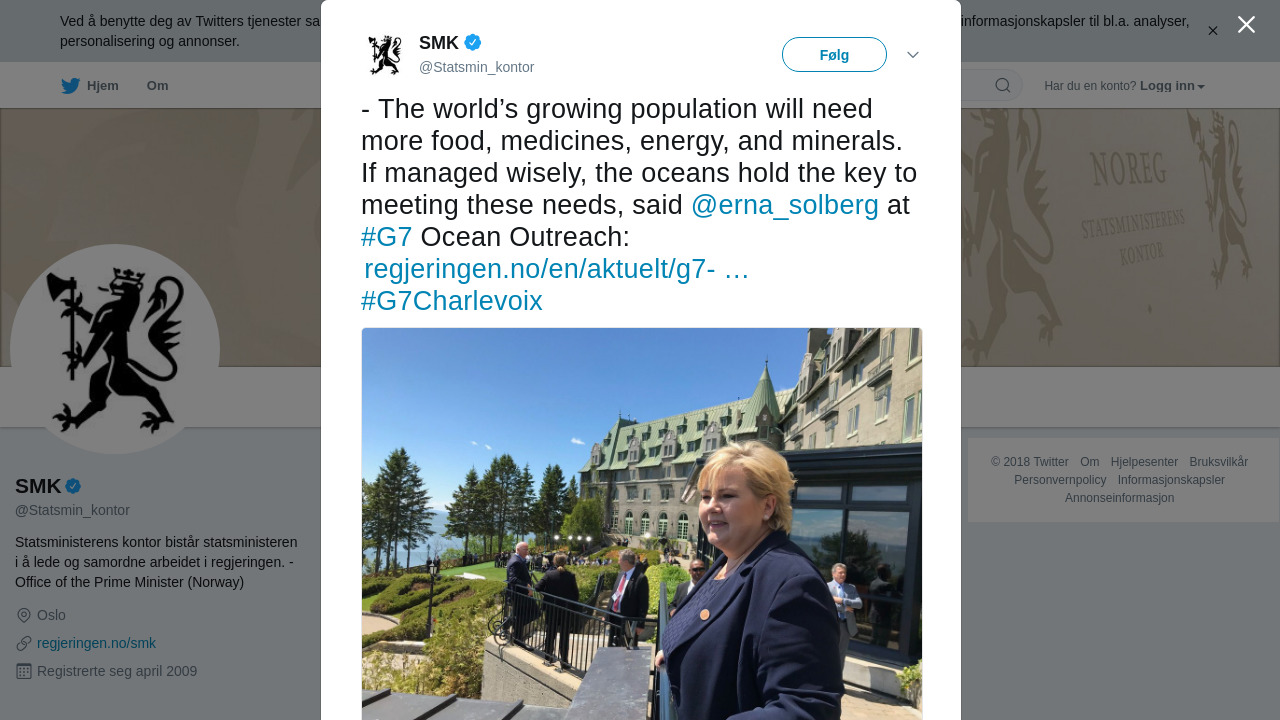Open the Om menu item
Screen dimensions: 1280x720
[157, 86]
